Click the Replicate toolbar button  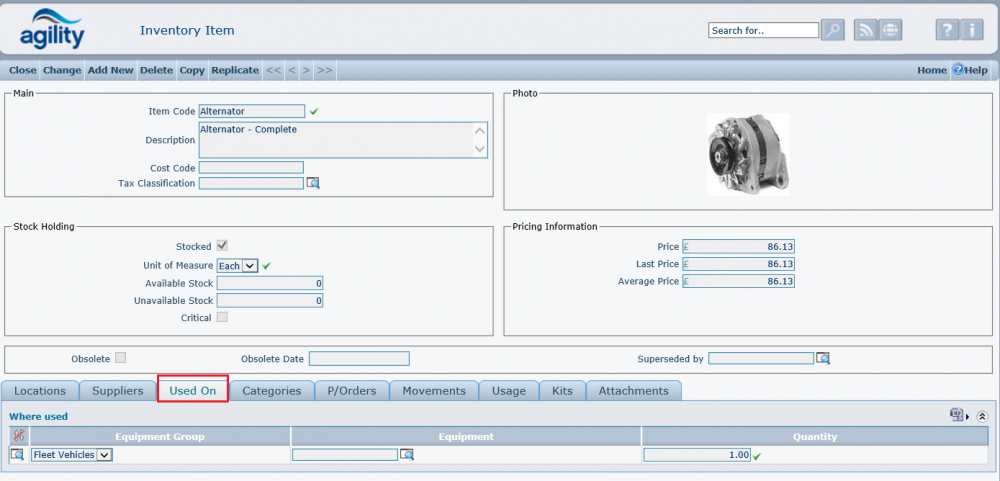click(x=235, y=70)
